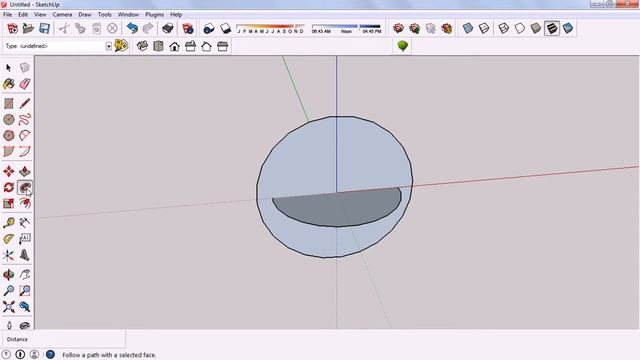The height and width of the screenshot is (360, 640).
Task: Select the Push/Pull tool
Action: point(24,171)
